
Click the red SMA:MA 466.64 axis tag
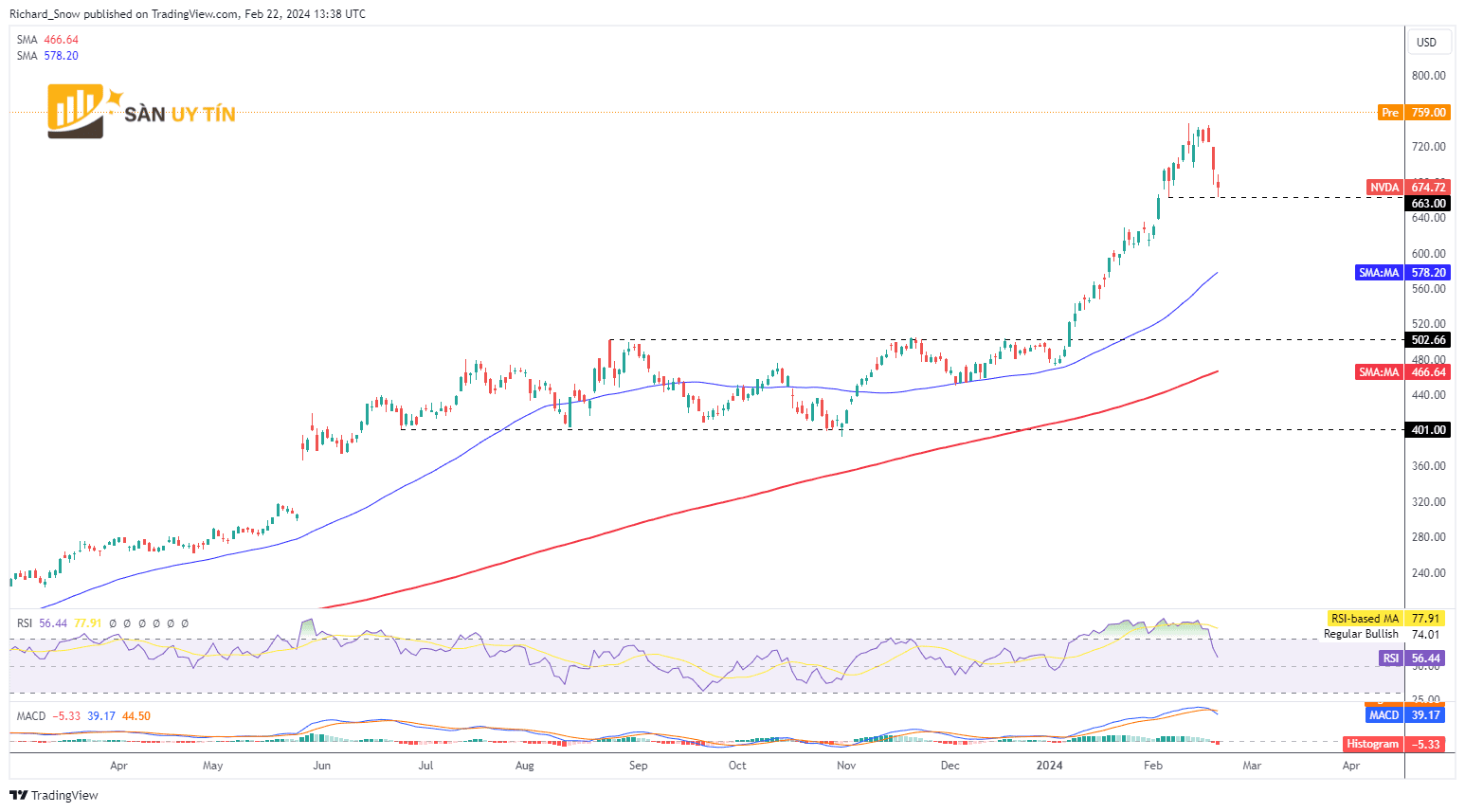coord(1402,372)
